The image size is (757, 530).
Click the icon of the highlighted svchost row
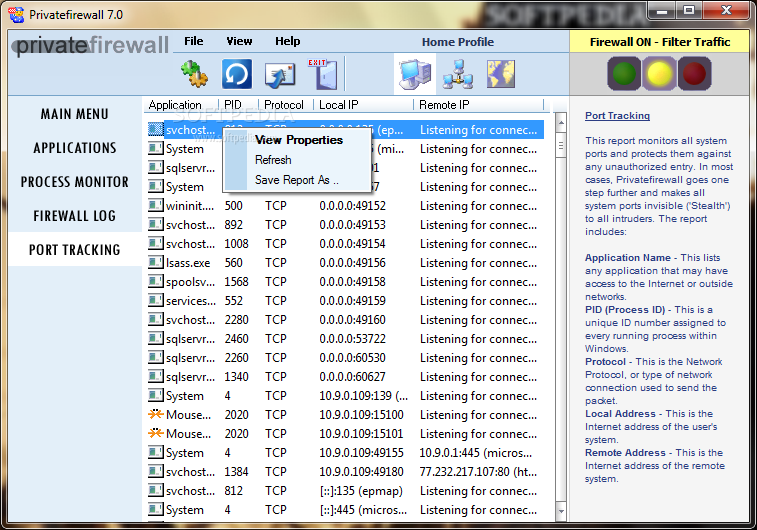click(x=155, y=129)
